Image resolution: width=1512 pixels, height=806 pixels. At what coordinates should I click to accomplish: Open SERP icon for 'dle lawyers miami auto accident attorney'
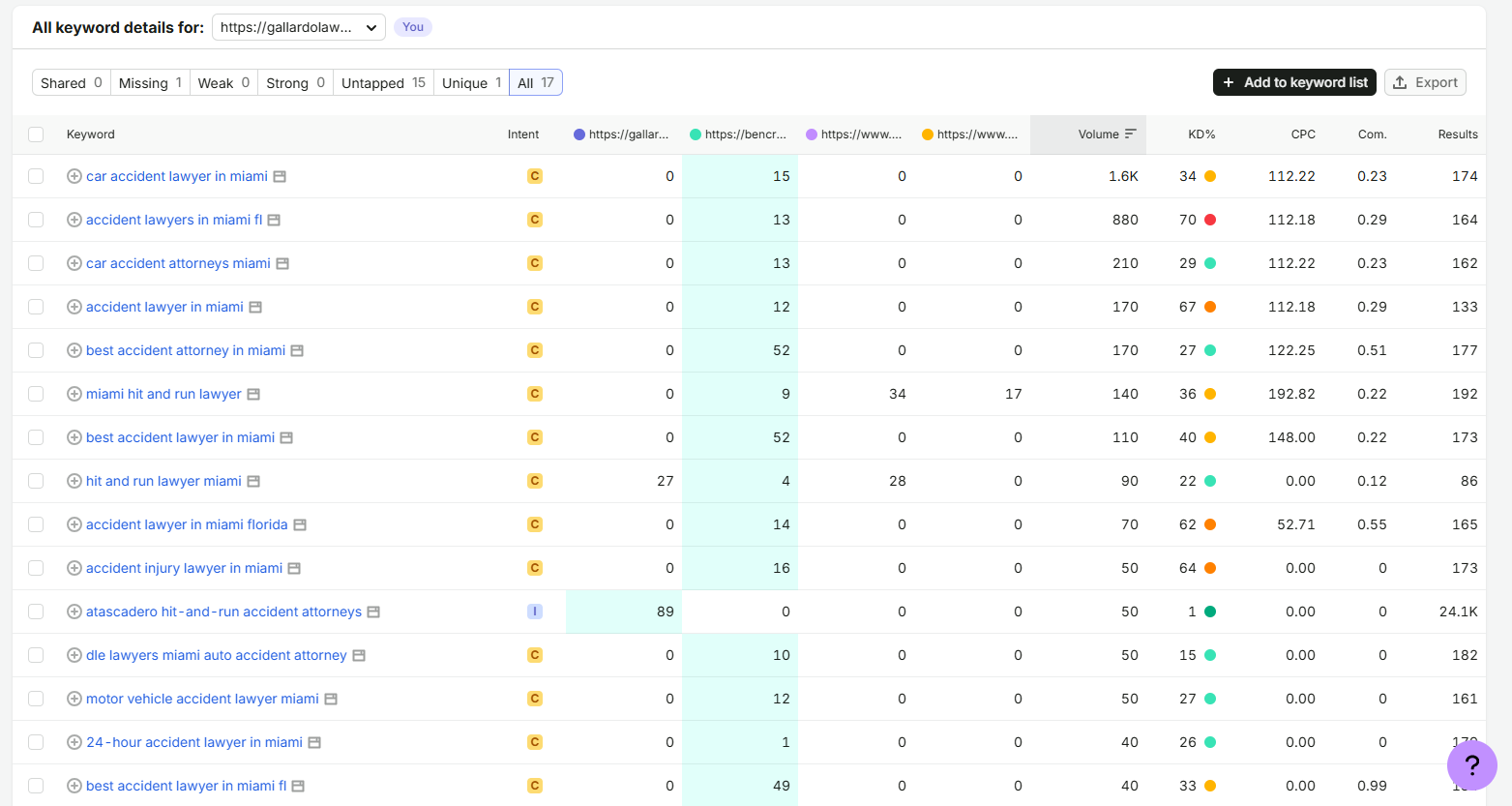[x=359, y=655]
